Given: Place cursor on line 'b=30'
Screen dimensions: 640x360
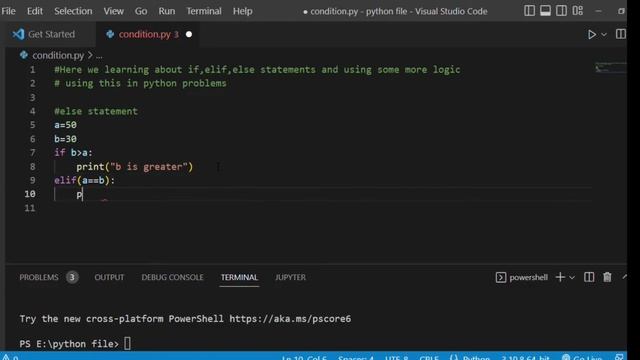Looking at the screenshot, I should pyautogui.click(x=65, y=139).
